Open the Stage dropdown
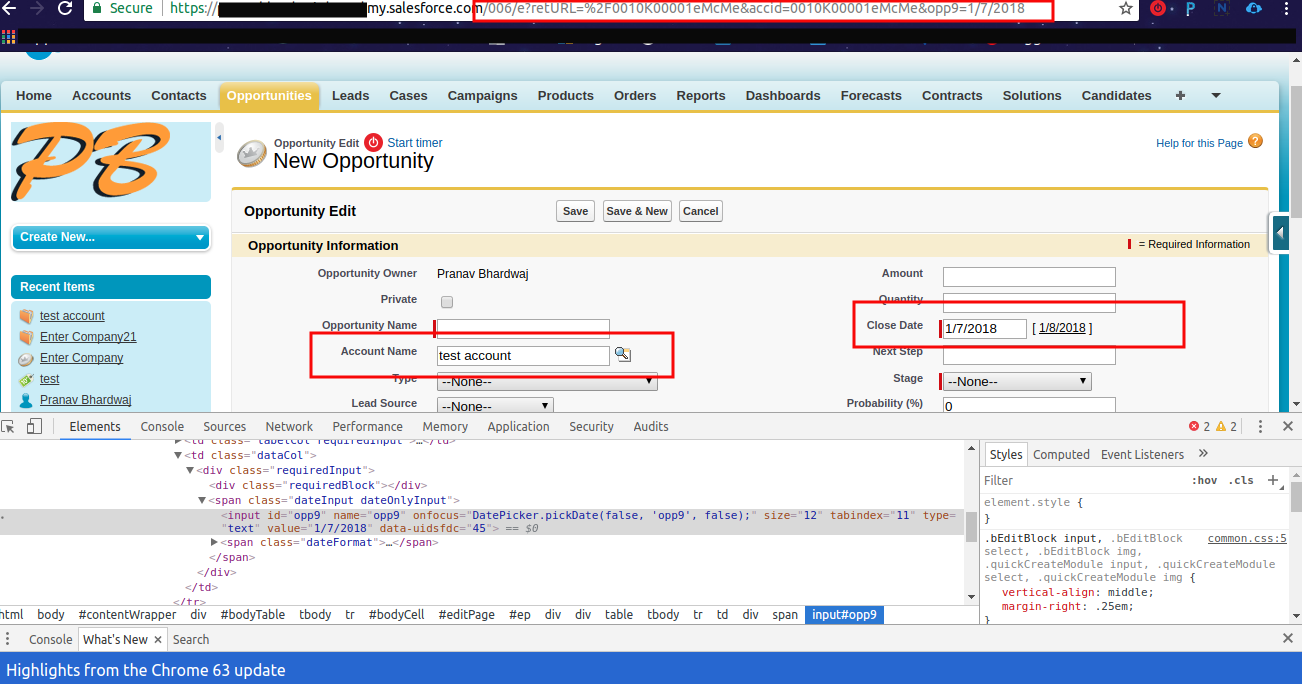The image size is (1302, 684). click(1016, 381)
